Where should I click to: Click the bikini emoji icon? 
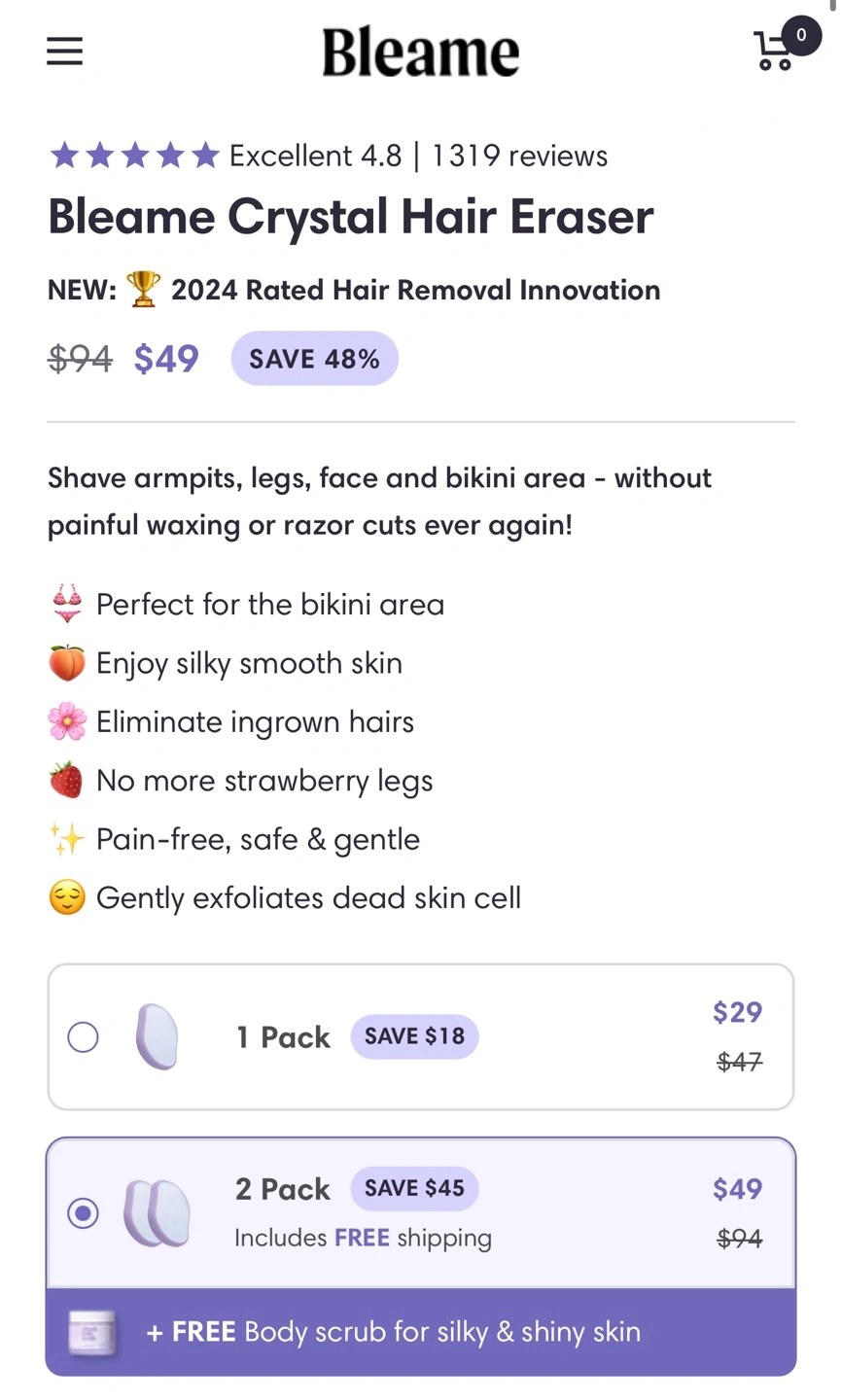pyautogui.click(x=67, y=605)
